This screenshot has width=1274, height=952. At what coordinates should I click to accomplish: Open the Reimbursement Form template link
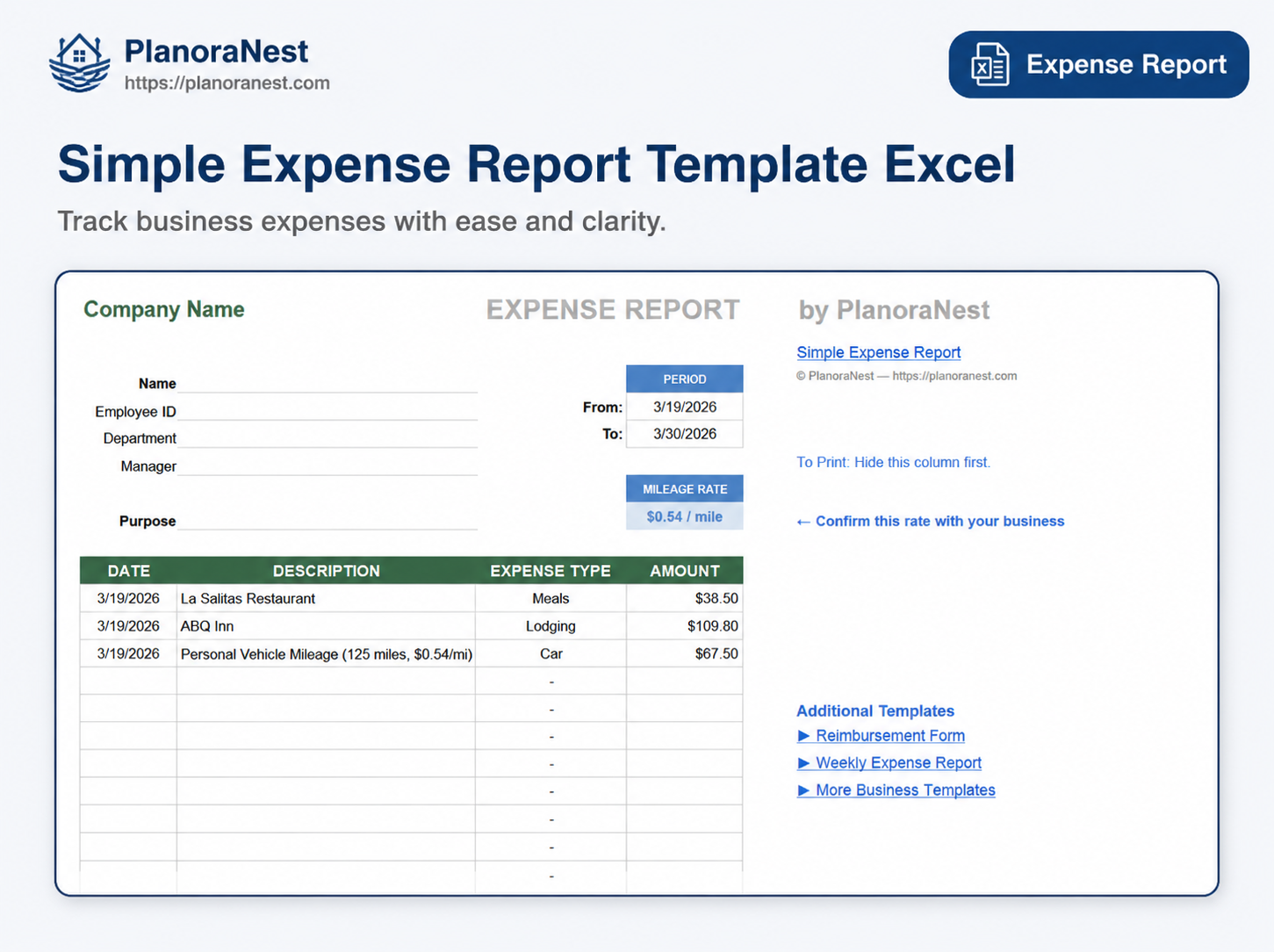(x=890, y=736)
